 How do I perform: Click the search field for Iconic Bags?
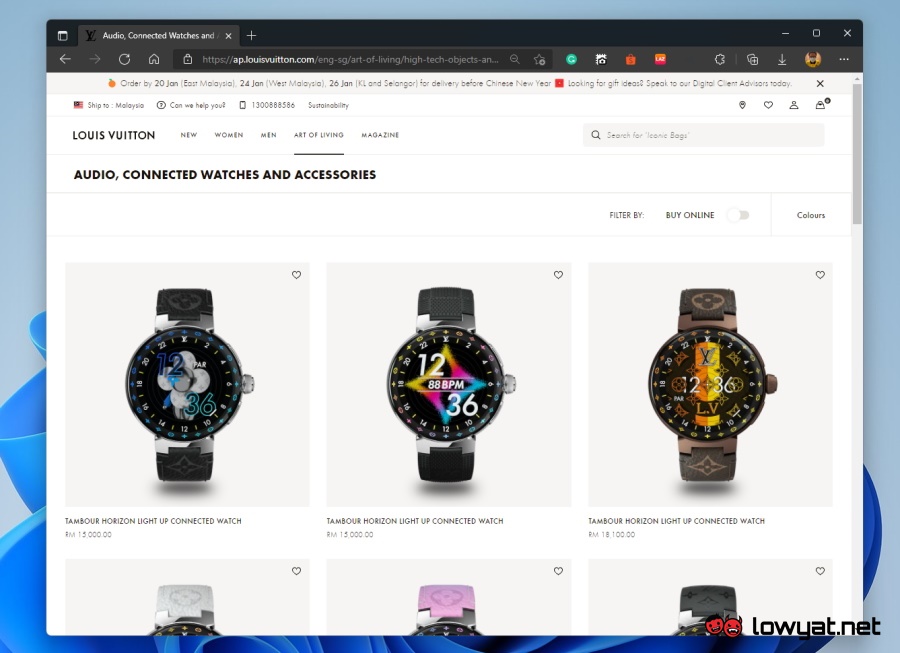click(x=704, y=135)
